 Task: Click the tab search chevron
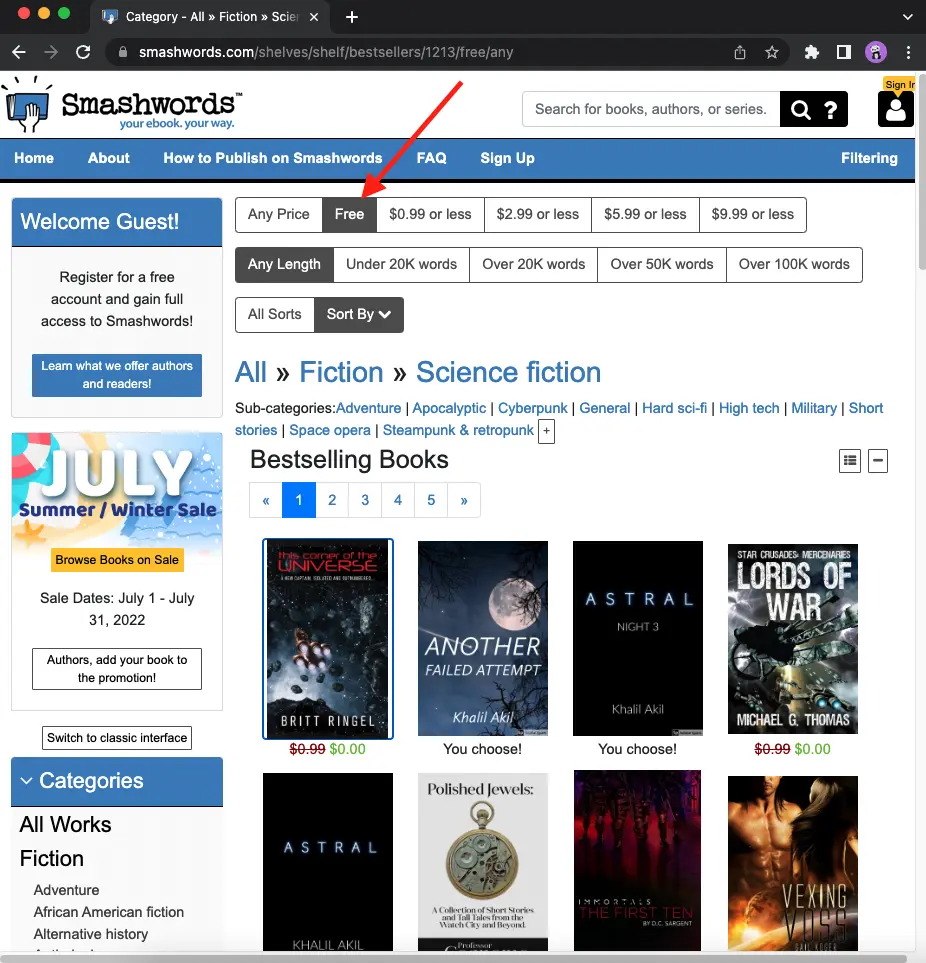(x=907, y=17)
